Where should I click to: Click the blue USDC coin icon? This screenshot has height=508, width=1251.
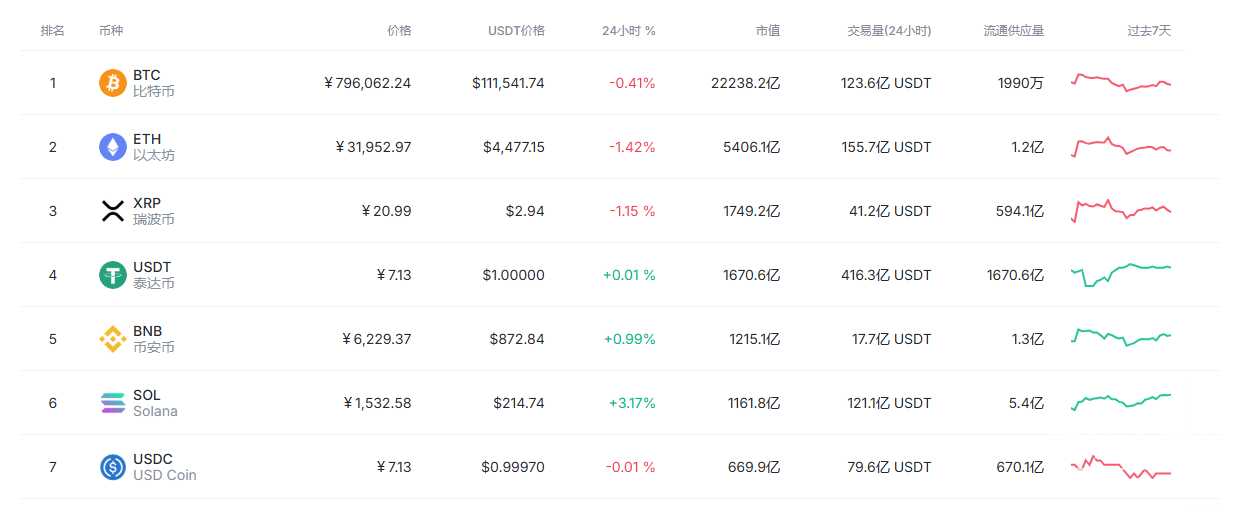click(x=113, y=467)
